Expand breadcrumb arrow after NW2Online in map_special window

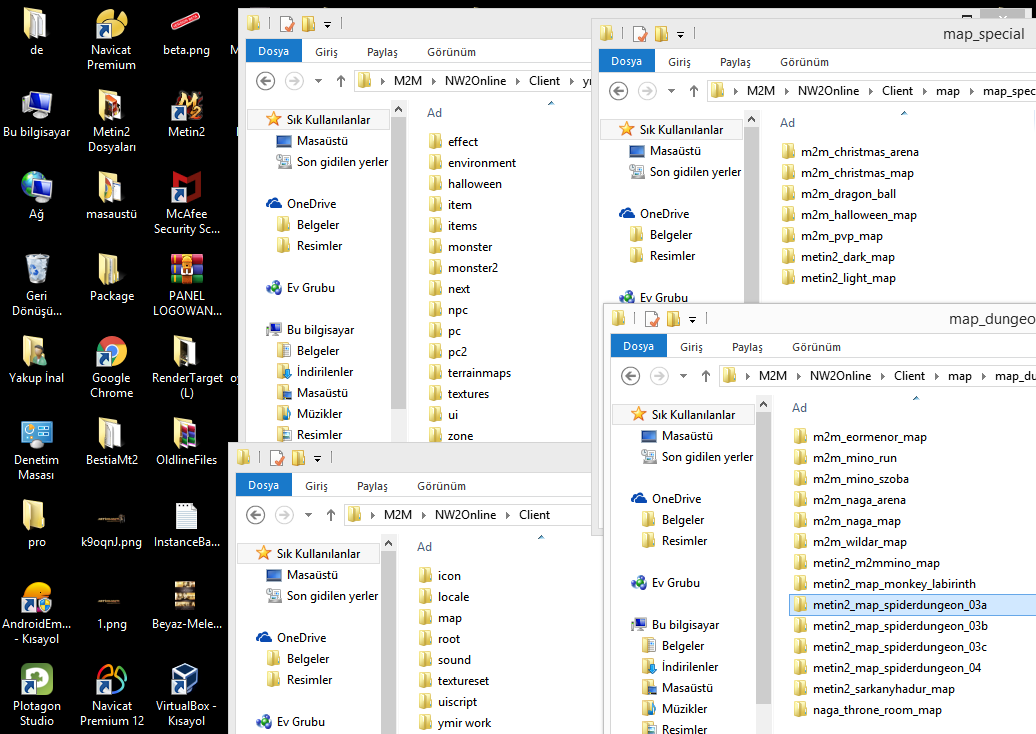tap(871, 91)
